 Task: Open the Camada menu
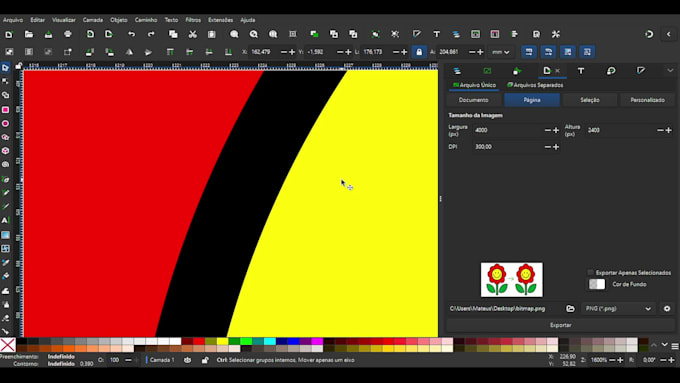pyautogui.click(x=93, y=20)
